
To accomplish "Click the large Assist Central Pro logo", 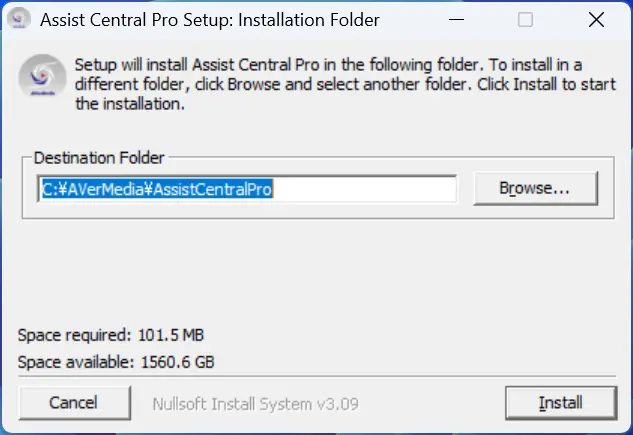I will pyautogui.click(x=42, y=76).
